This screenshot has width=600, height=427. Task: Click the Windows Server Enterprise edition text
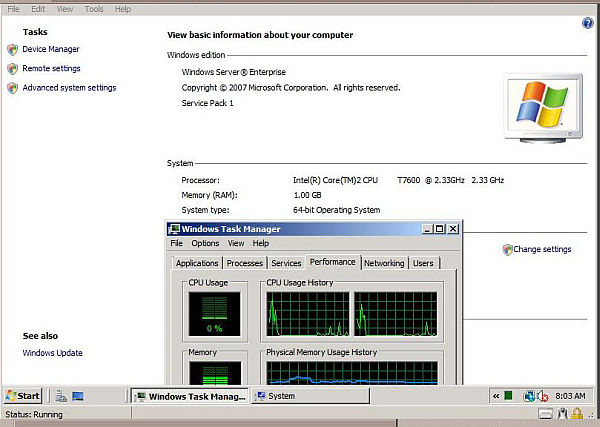point(234,72)
